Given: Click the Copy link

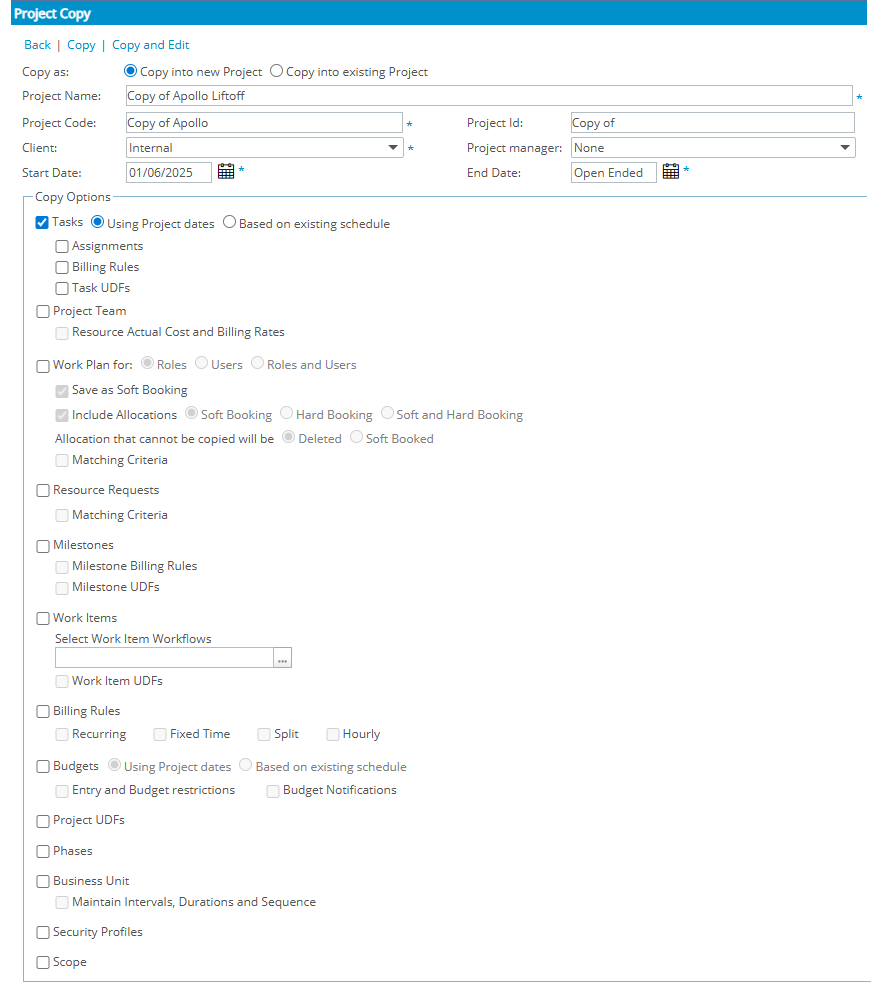Looking at the screenshot, I should 81,45.
